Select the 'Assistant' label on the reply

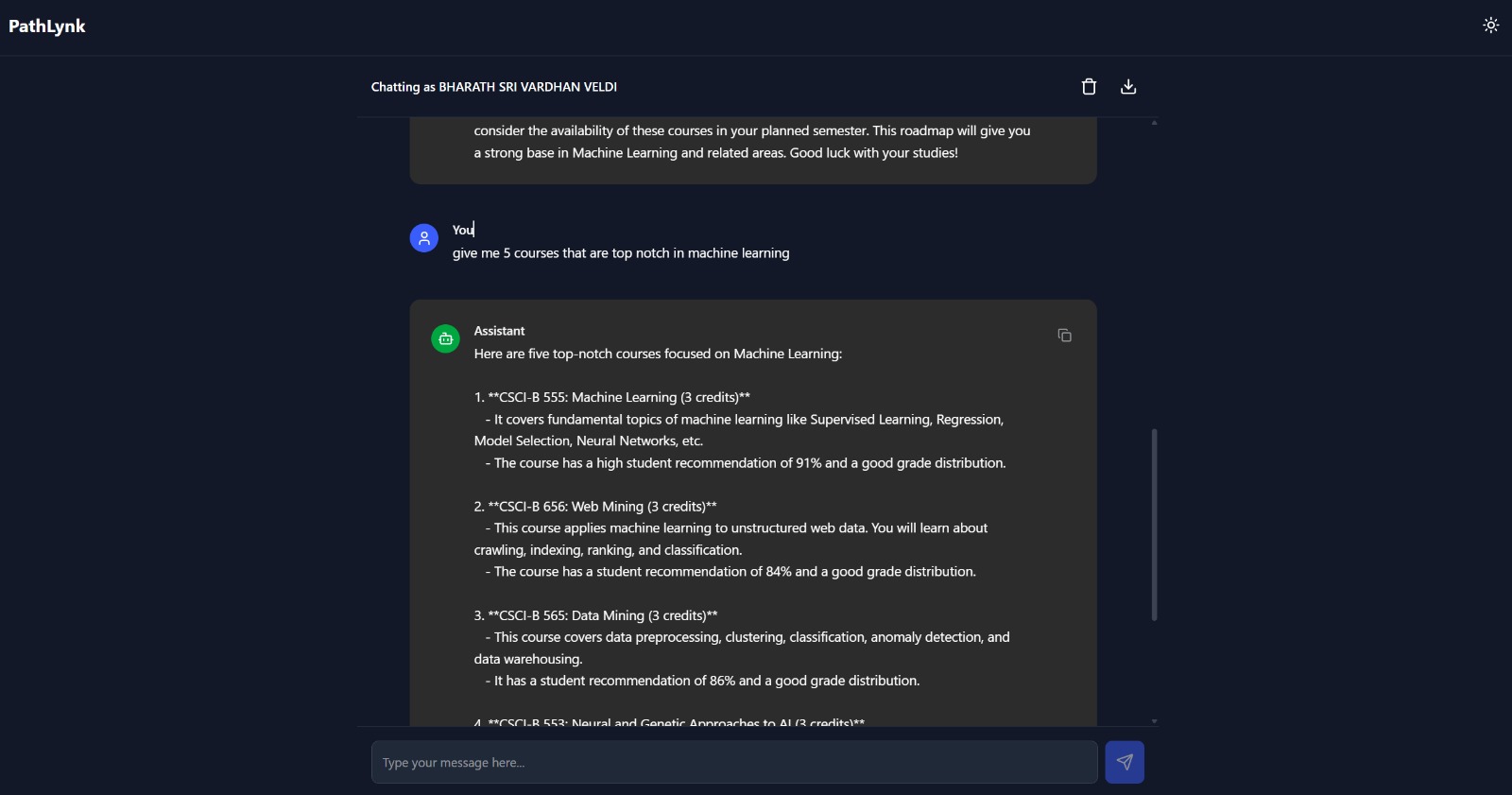(x=499, y=330)
